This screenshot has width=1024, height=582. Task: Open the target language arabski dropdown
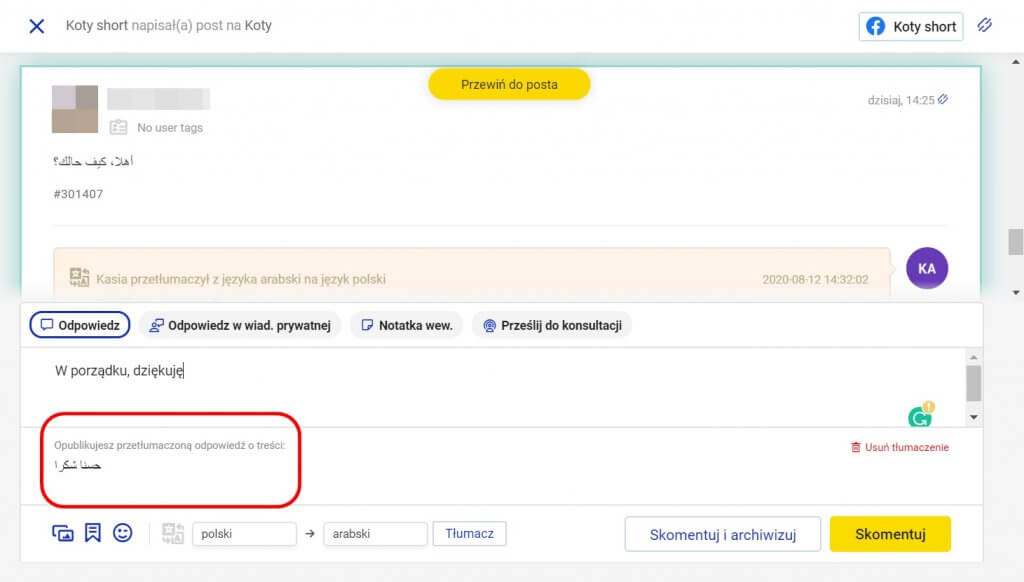point(376,534)
